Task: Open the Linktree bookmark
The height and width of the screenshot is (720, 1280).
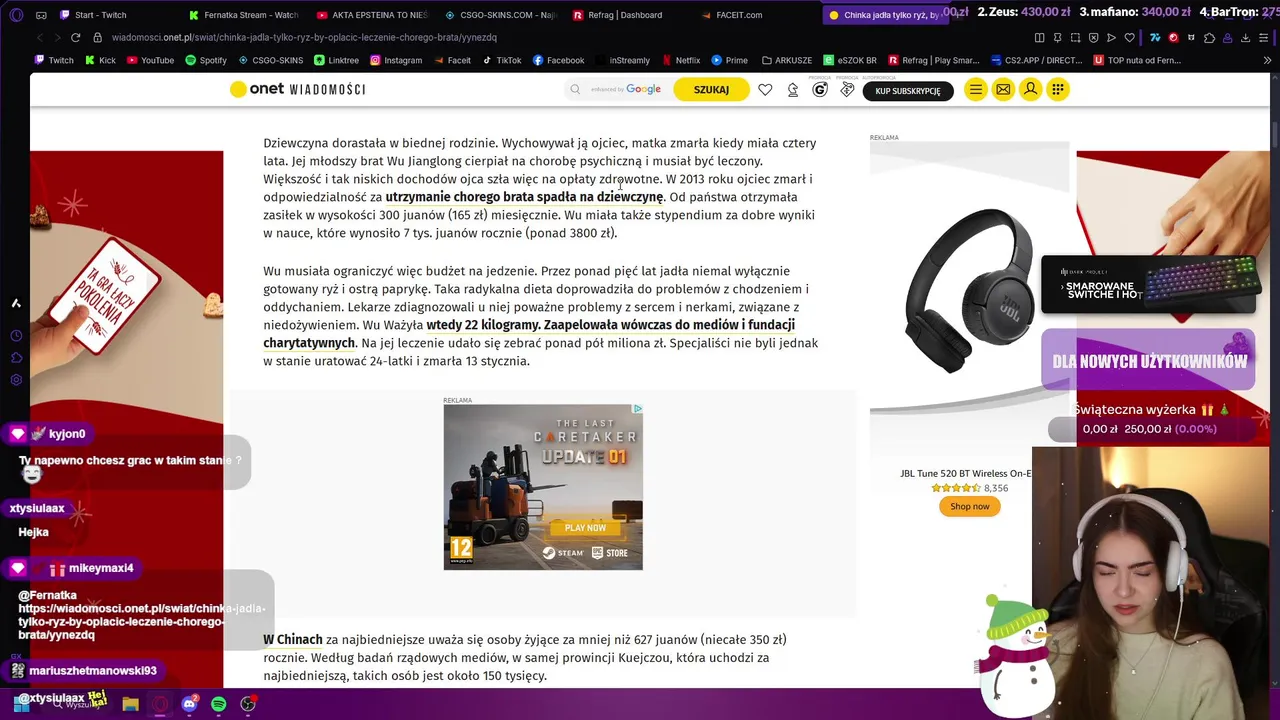Action: pyautogui.click(x=335, y=60)
